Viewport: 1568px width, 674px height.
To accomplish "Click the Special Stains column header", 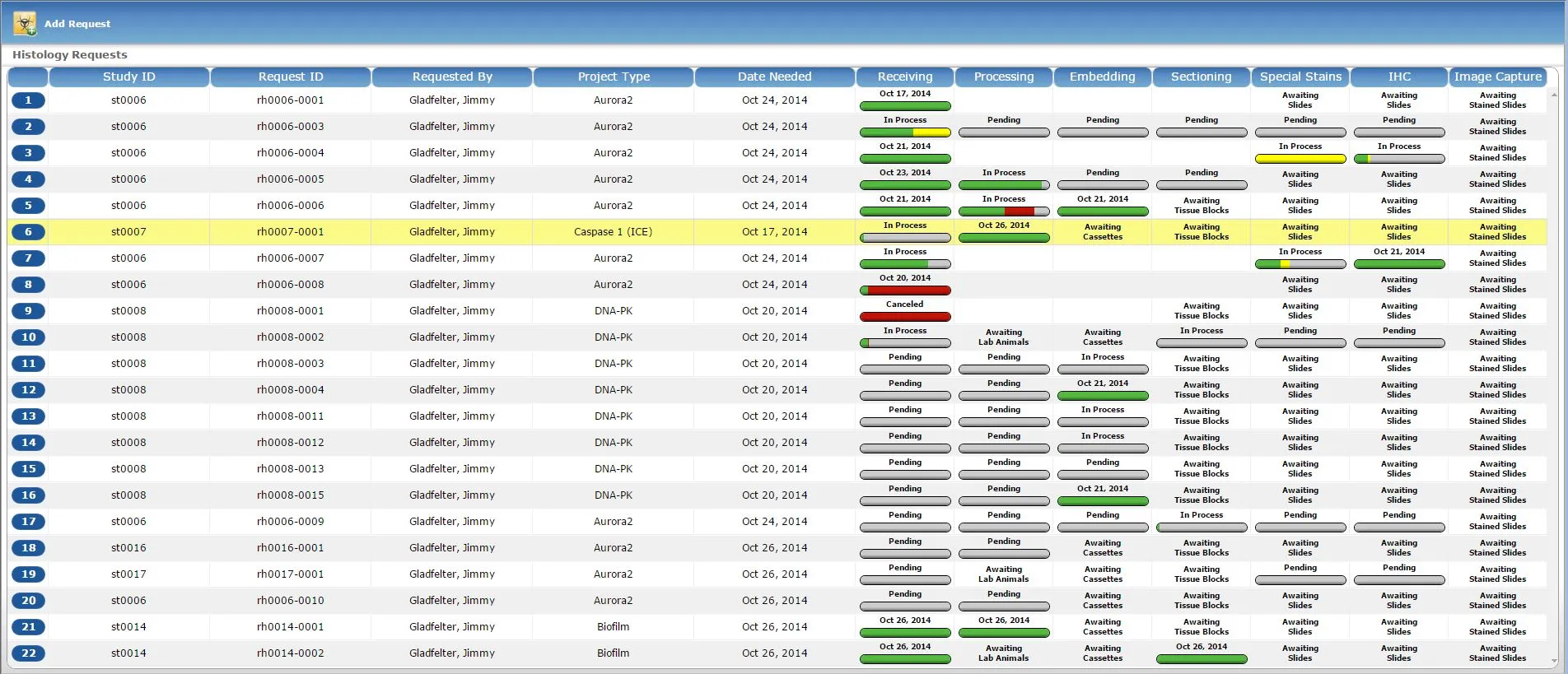I will click(1300, 77).
